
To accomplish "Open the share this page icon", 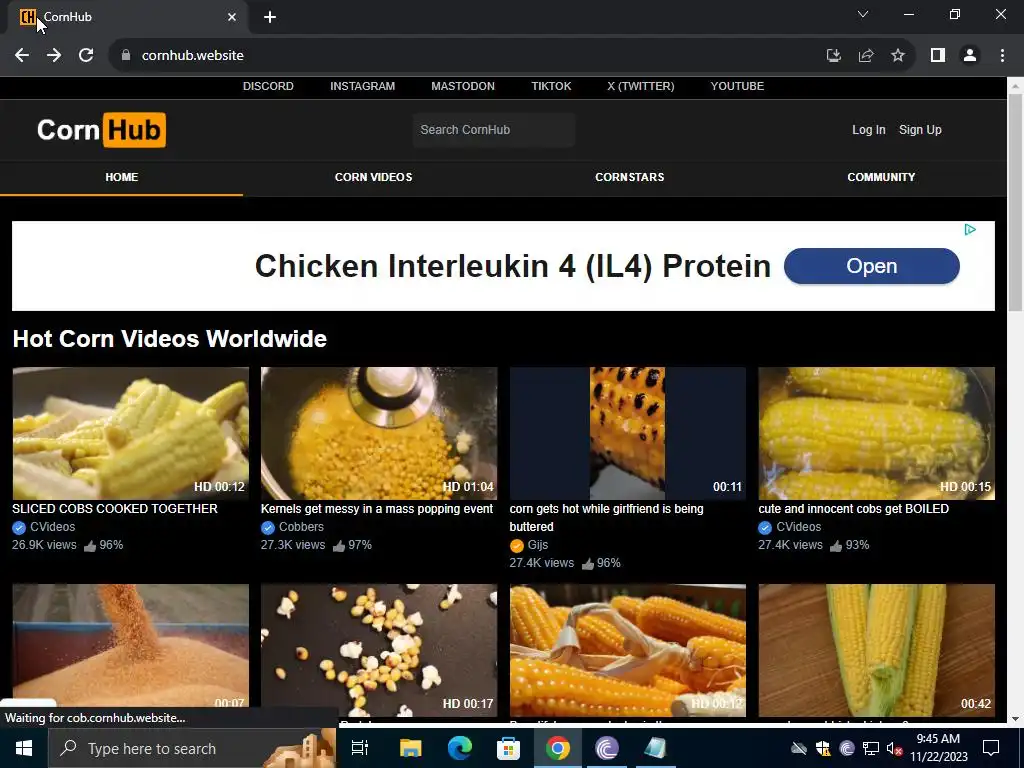I will [x=866, y=56].
